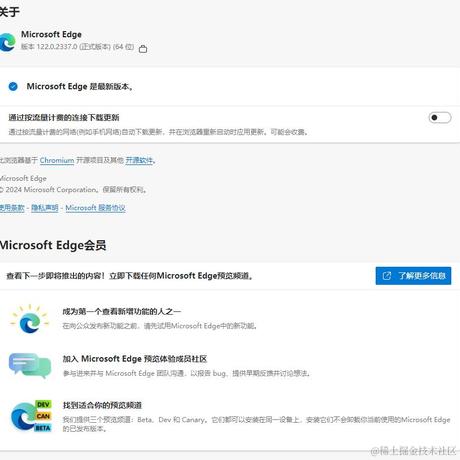Click the sunburst Edge new features icon
The width and height of the screenshot is (460, 460).
pyautogui.click(x=30, y=319)
